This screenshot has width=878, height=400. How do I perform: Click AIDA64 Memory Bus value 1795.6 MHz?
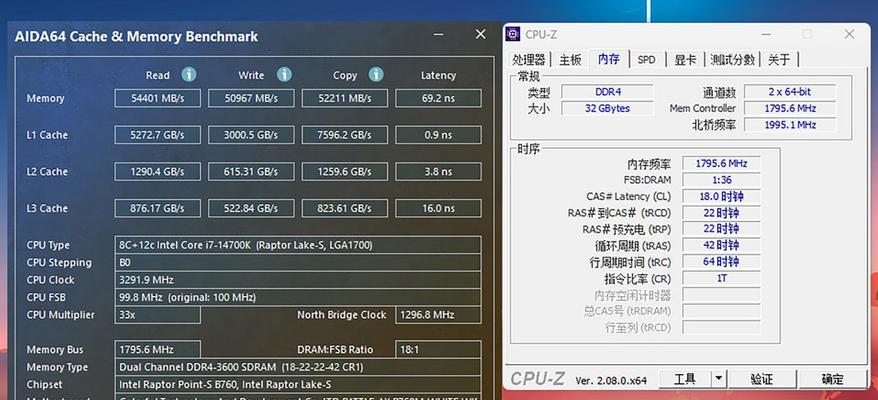click(157, 350)
